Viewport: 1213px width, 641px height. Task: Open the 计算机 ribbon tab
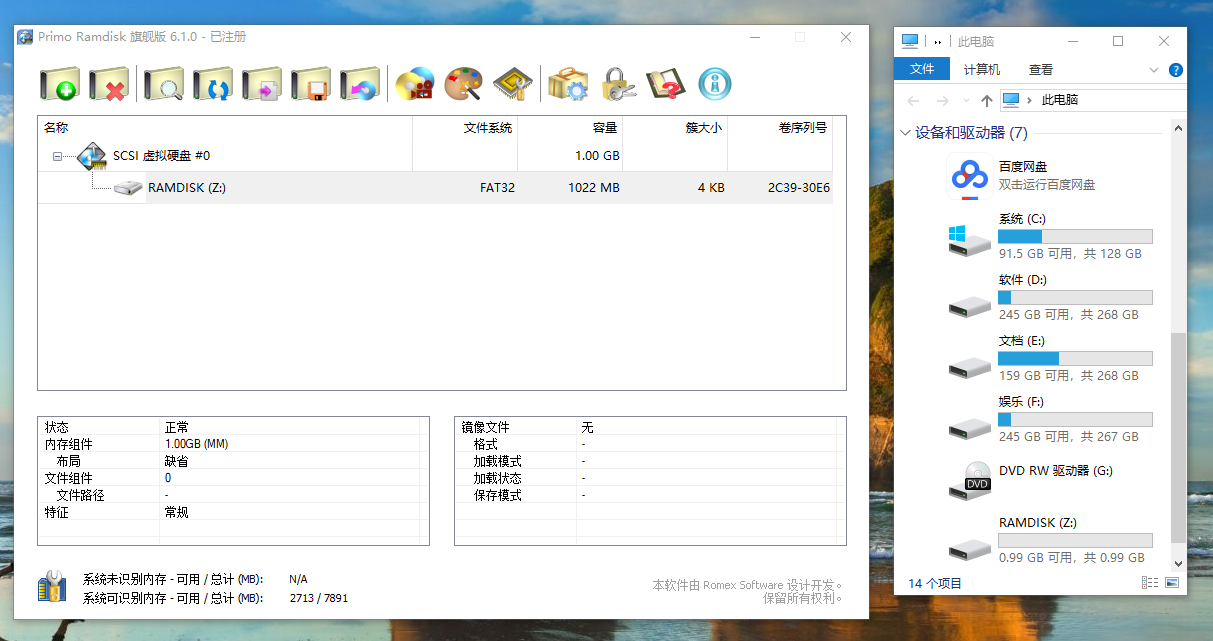pos(981,69)
